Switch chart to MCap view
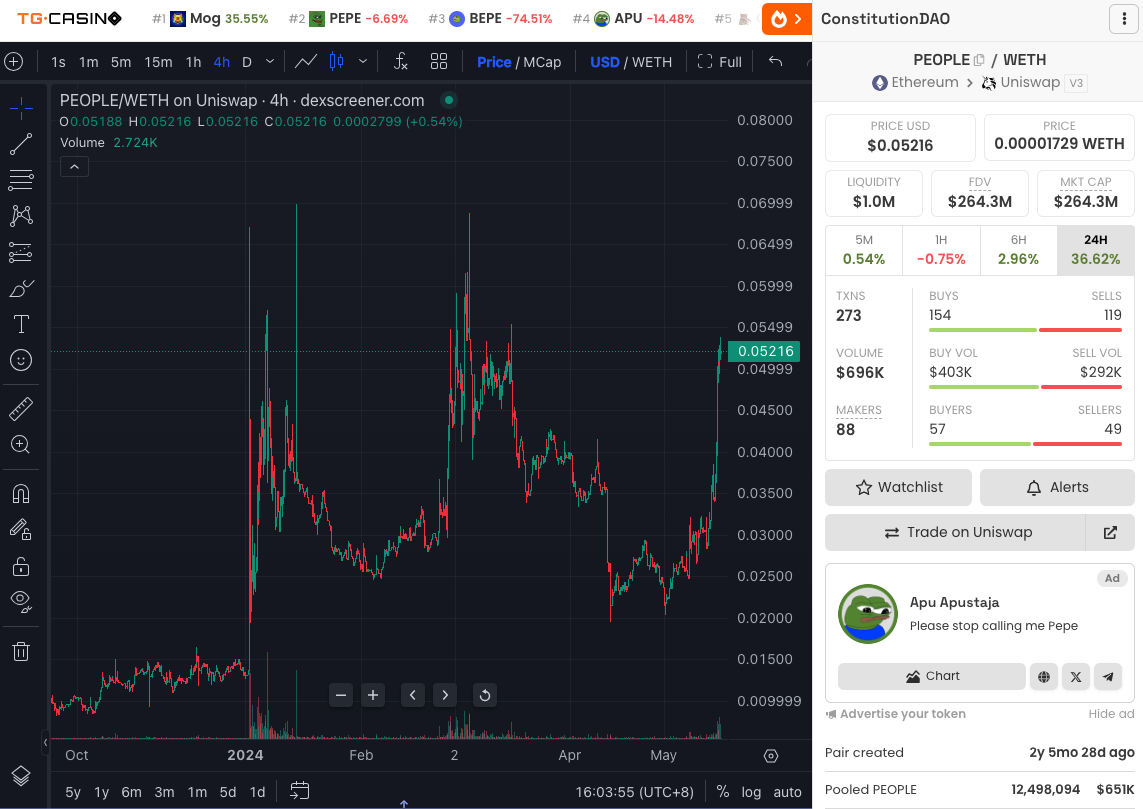 click(542, 62)
